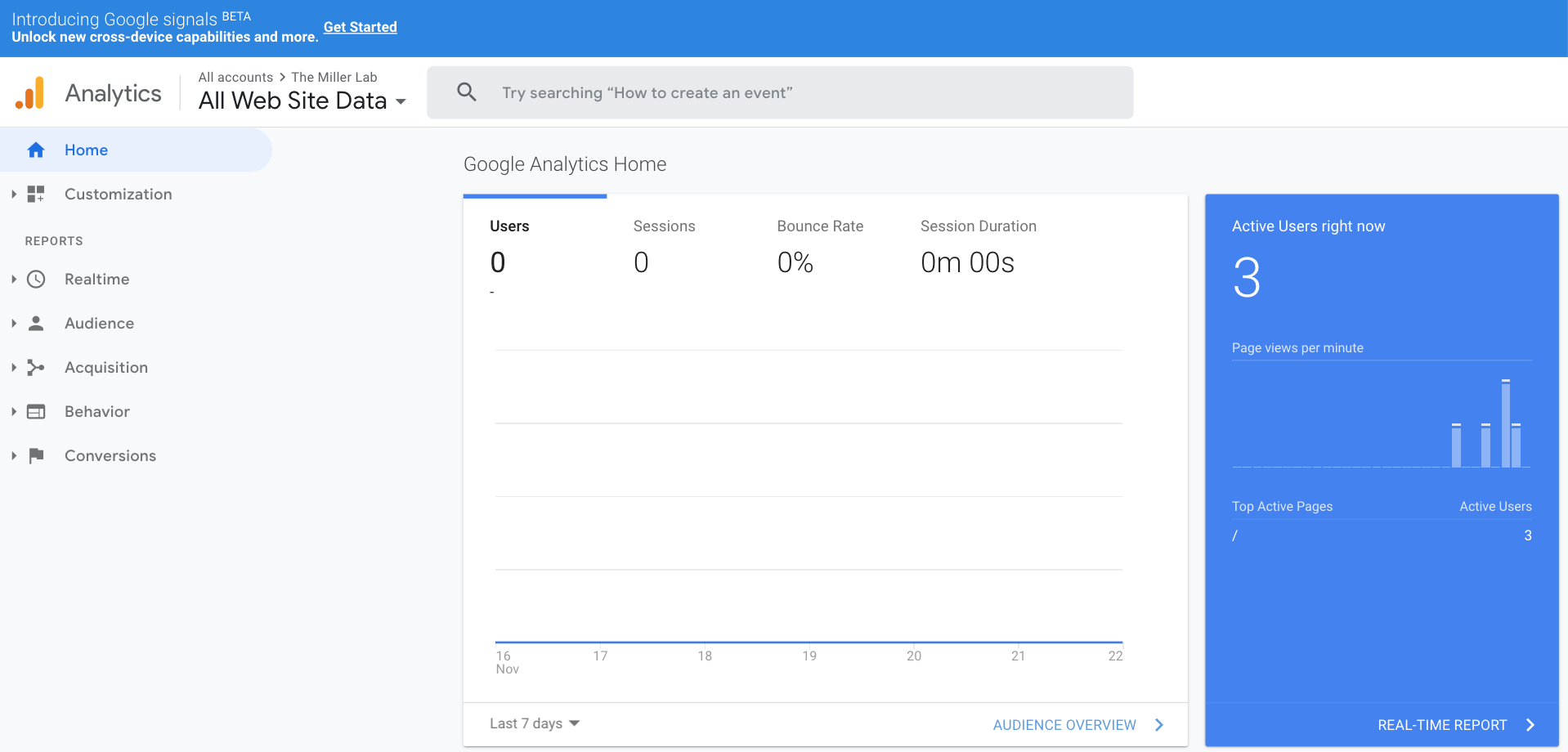The image size is (1568, 752).
Task: Expand the Acquisition reports tree
Action: pyautogui.click(x=14, y=367)
